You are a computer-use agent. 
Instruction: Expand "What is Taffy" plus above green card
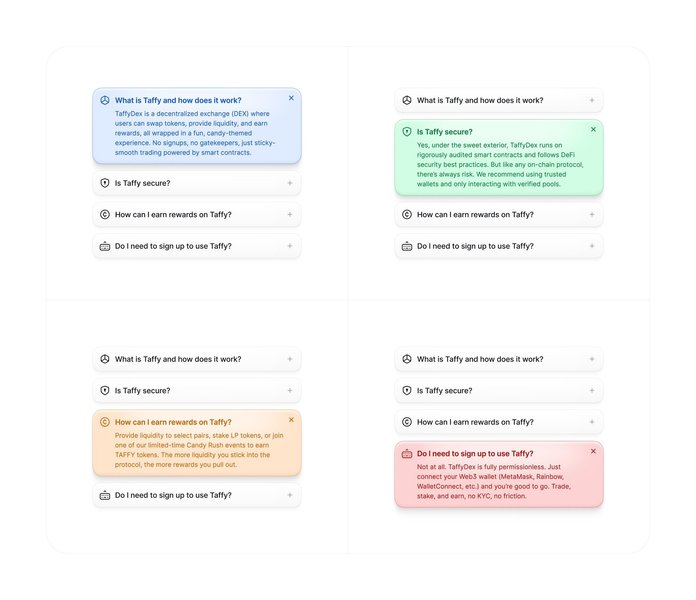[x=592, y=100]
